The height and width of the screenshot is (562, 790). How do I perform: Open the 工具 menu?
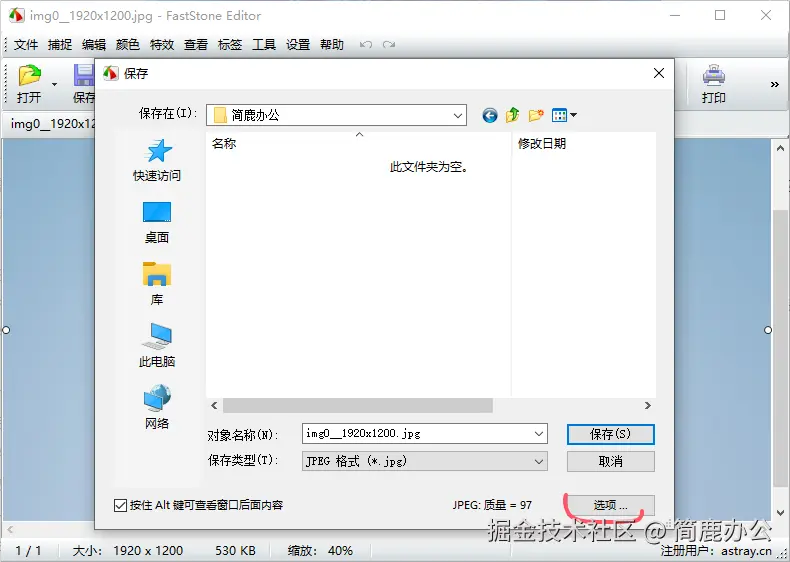coord(264,45)
